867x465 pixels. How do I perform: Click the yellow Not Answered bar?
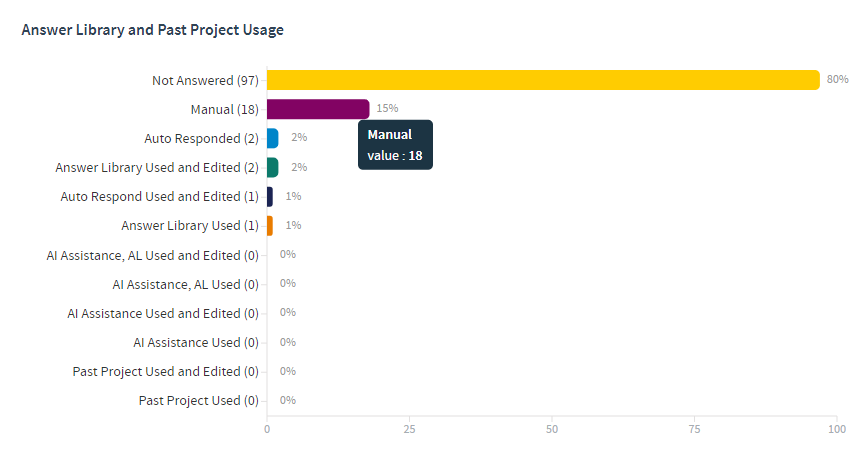click(x=543, y=80)
